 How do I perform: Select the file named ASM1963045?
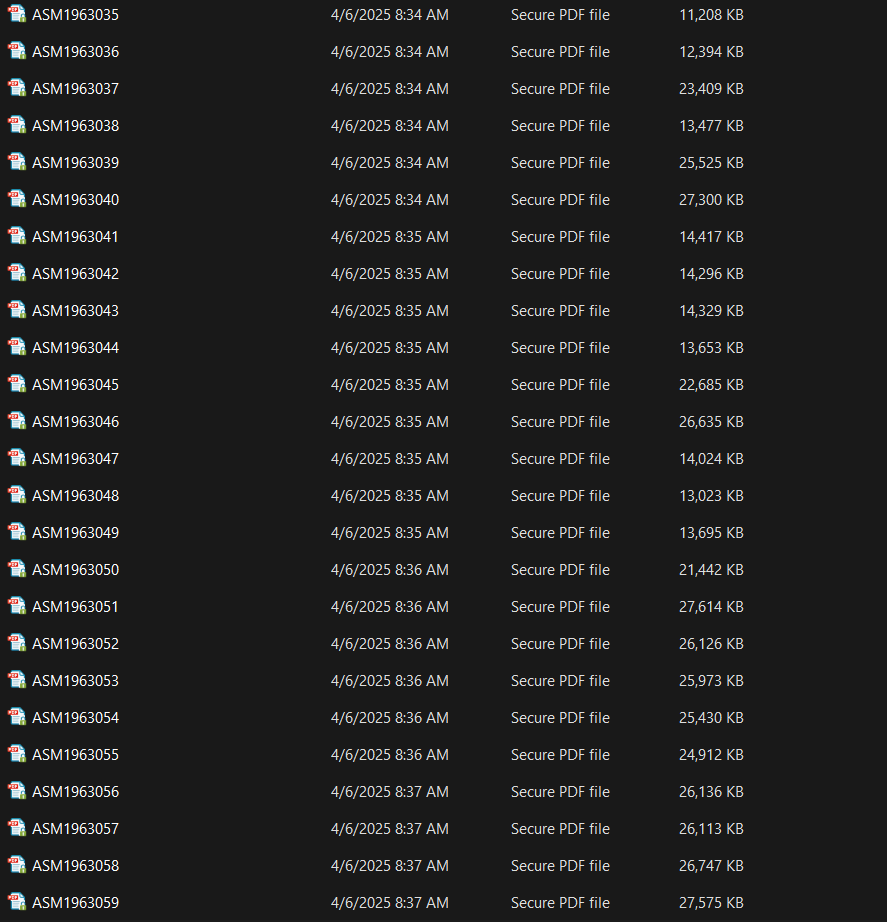coord(75,385)
